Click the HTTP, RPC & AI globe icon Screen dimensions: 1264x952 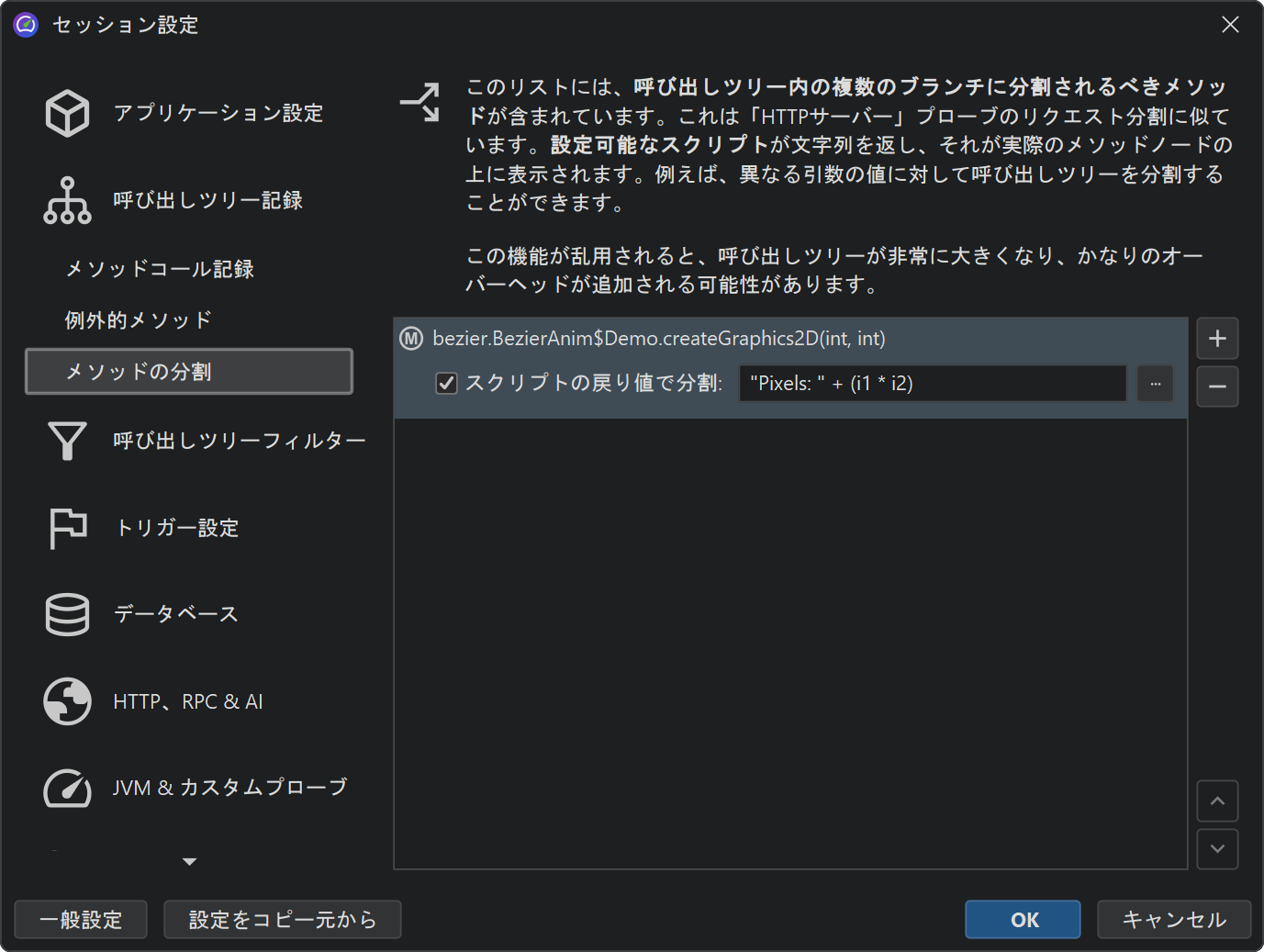(67, 701)
